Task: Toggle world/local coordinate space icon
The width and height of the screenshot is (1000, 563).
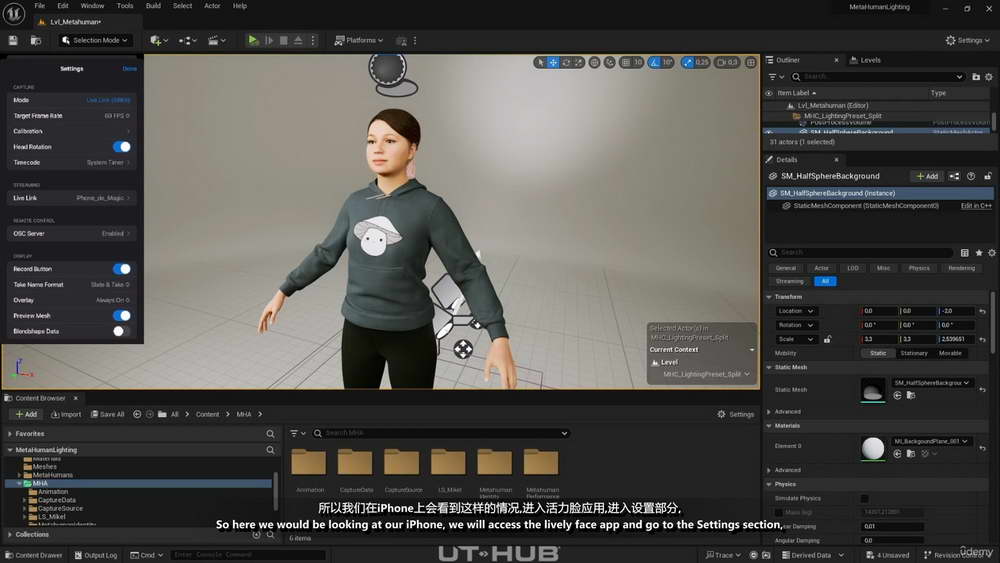Action: pyautogui.click(x=594, y=62)
